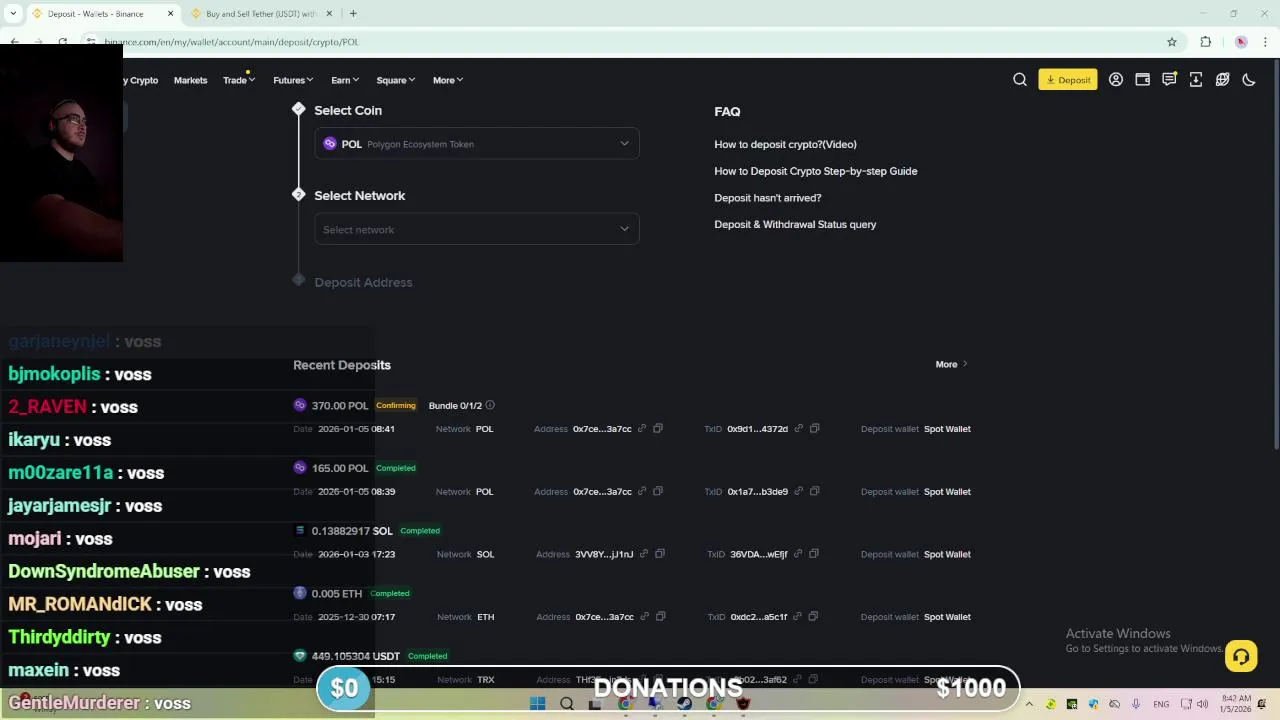Open the Binance search icon
The width and height of the screenshot is (1280, 720).
pos(1020,80)
